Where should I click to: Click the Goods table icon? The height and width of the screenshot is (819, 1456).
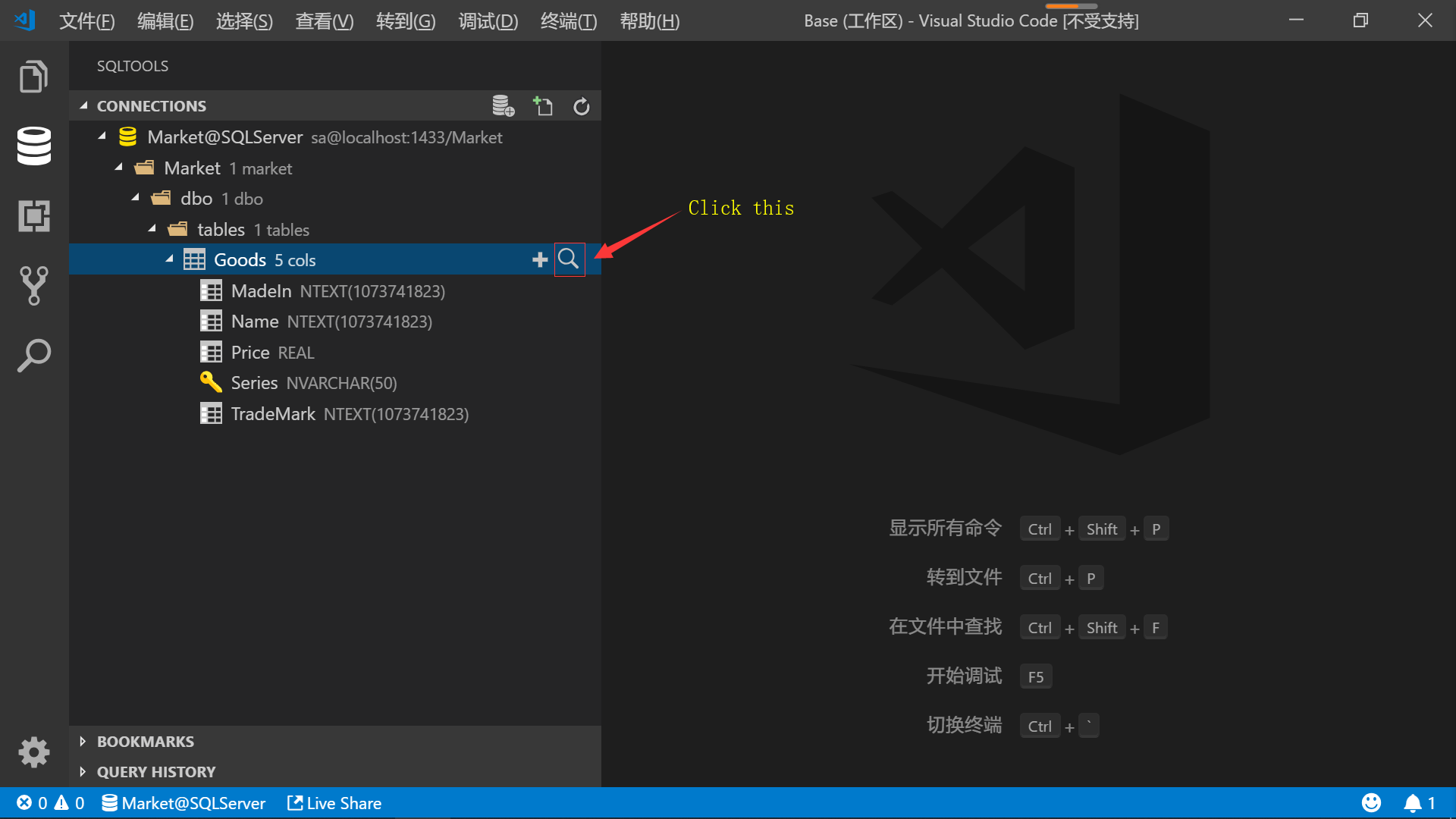[x=194, y=260]
